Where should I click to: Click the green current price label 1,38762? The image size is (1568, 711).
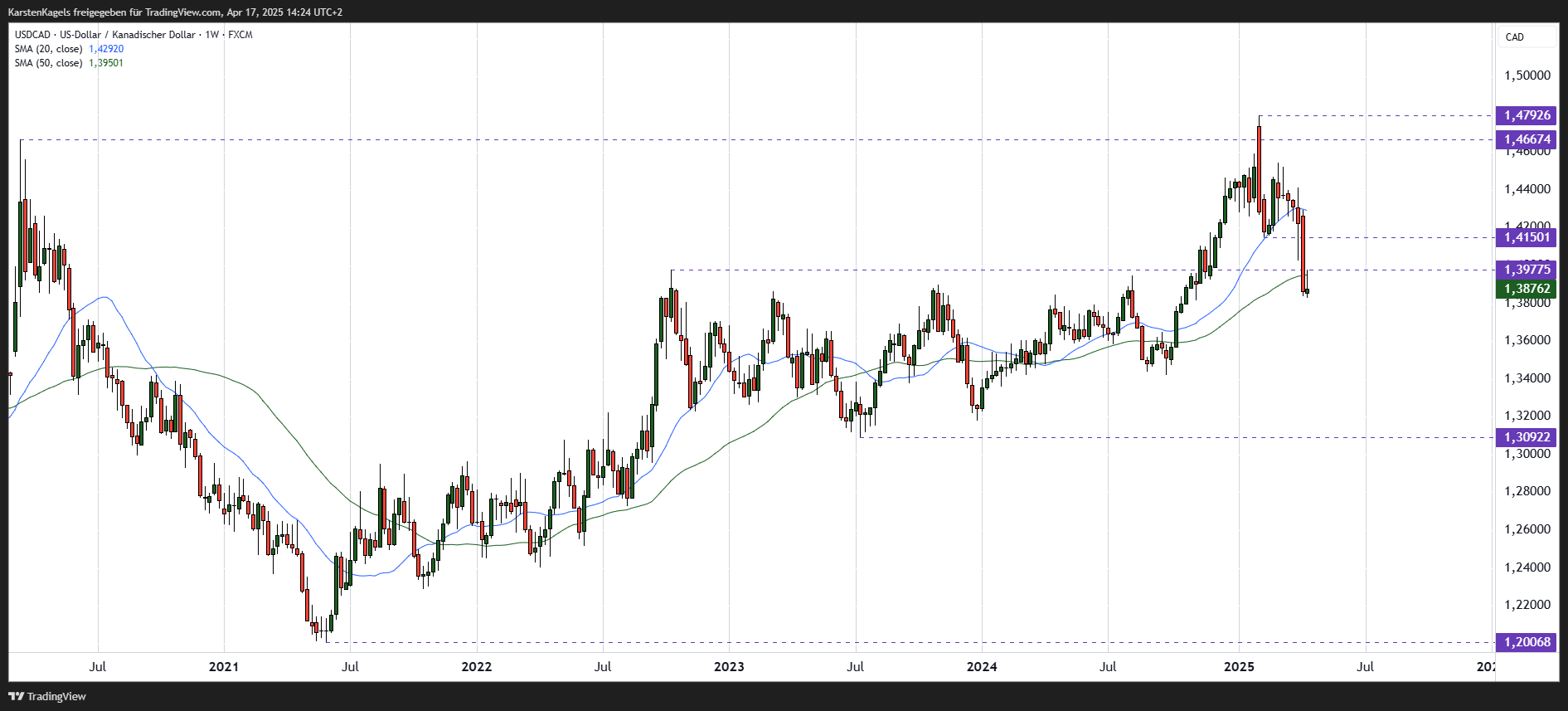[1527, 289]
